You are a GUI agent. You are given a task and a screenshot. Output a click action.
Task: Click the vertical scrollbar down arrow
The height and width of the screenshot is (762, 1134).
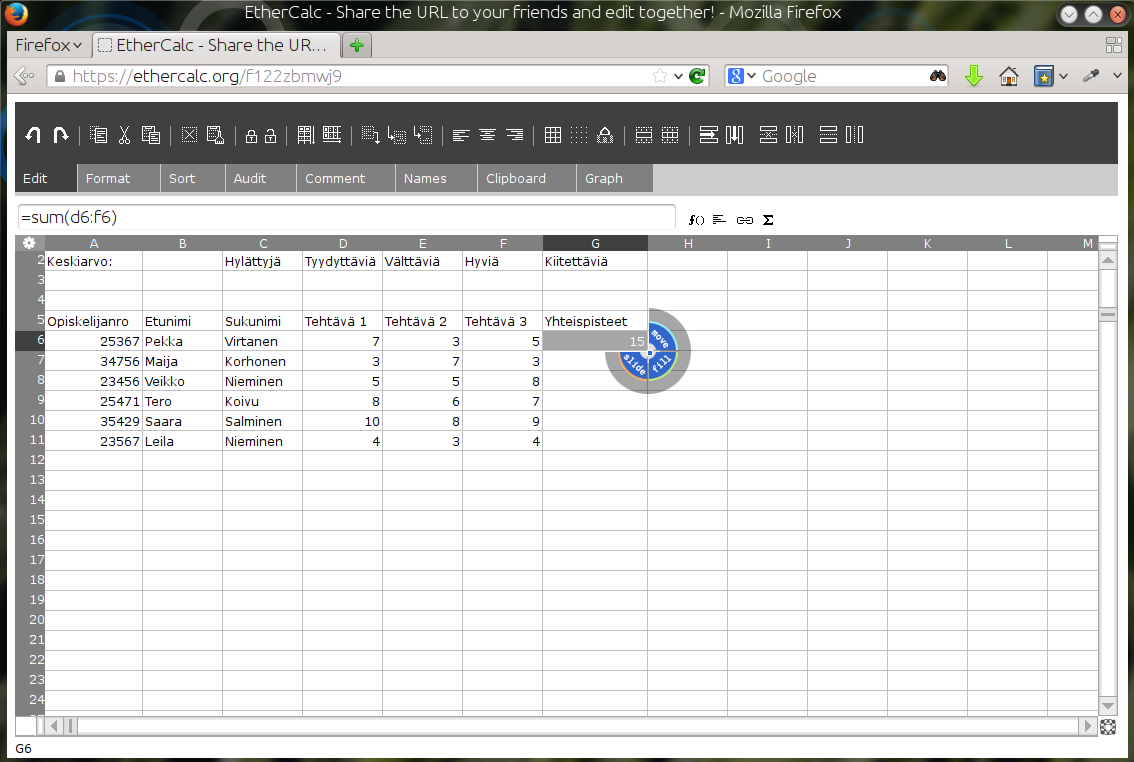click(1107, 705)
